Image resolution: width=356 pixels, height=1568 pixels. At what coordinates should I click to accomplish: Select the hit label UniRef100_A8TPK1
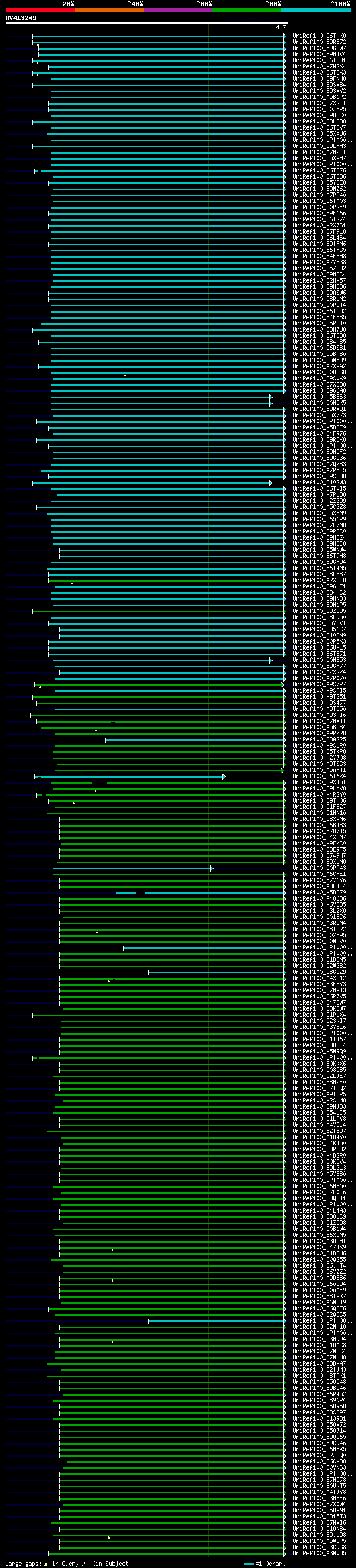pyautogui.click(x=319, y=1376)
